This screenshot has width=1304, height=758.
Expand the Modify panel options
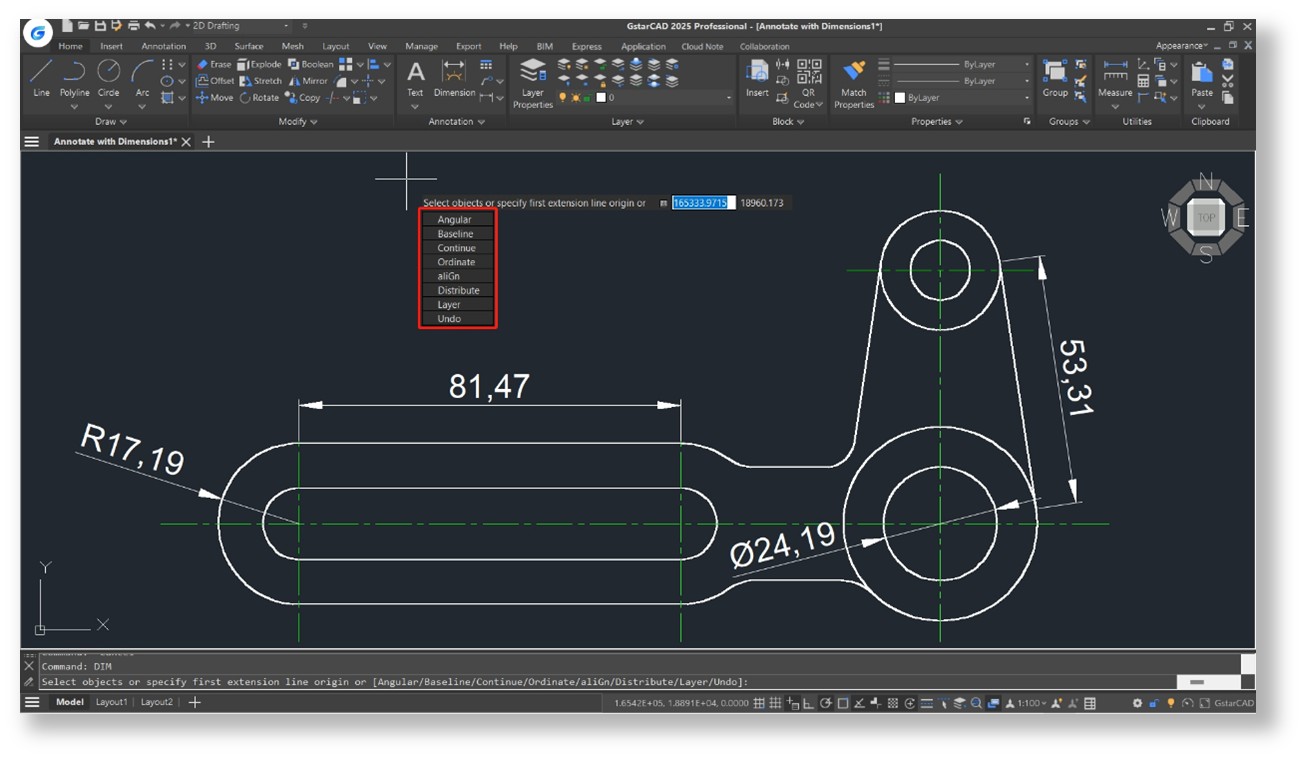click(x=298, y=122)
